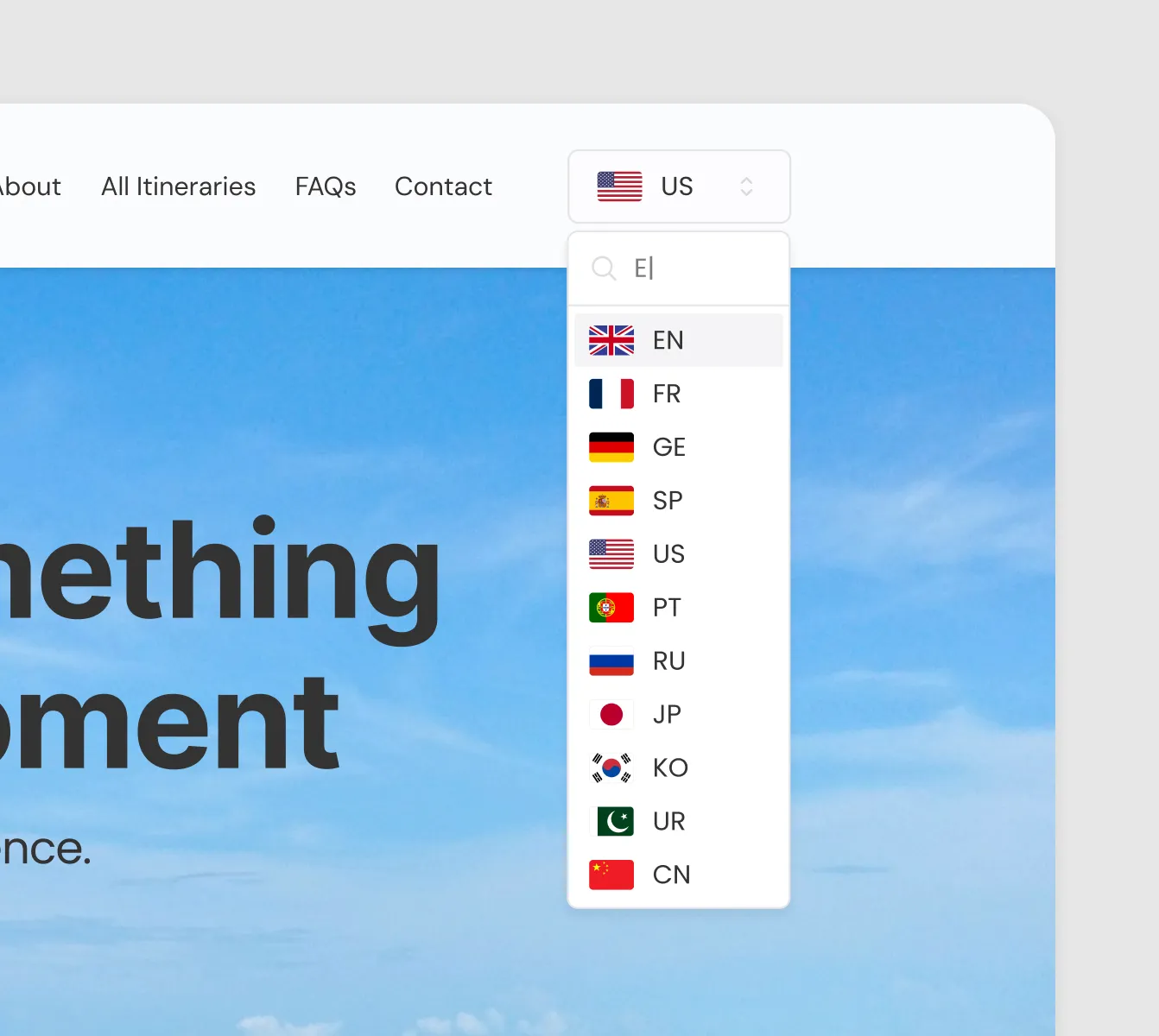
Task: Pick the RU language option
Action: click(x=679, y=661)
